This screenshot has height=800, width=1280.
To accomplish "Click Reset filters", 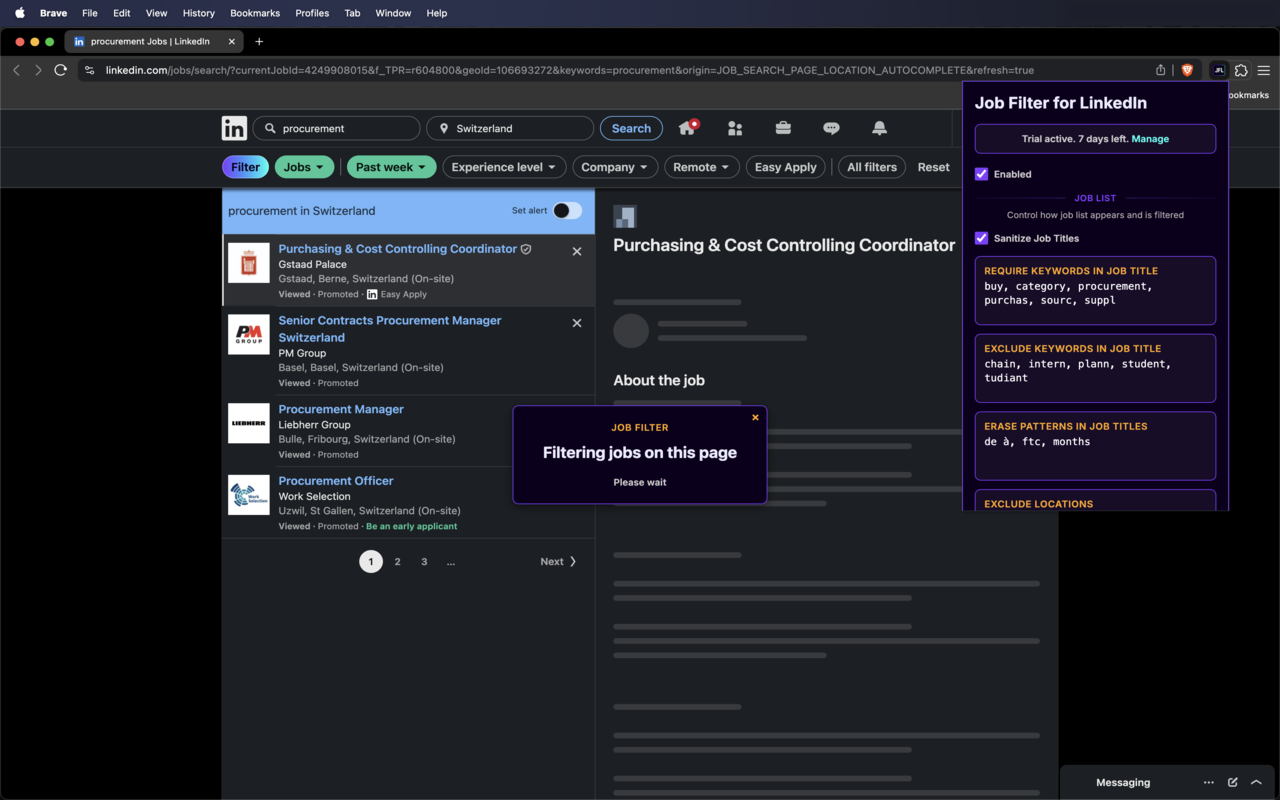I will (x=933, y=167).
